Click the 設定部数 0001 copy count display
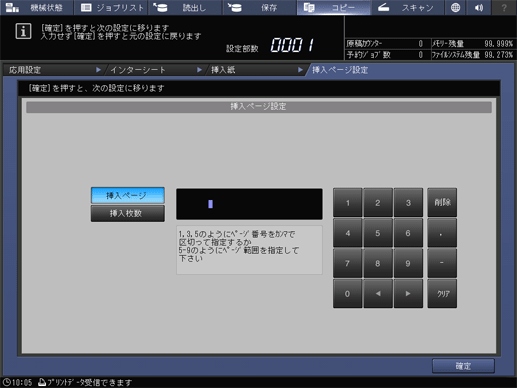This screenshot has height=388, width=517. (271, 45)
